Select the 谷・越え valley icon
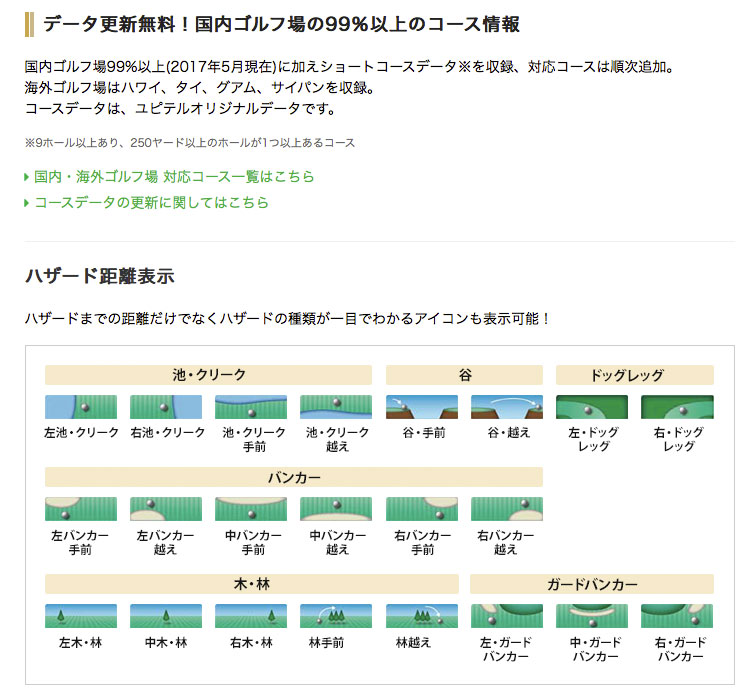Screen dimensions: 750x696 pos(507,407)
